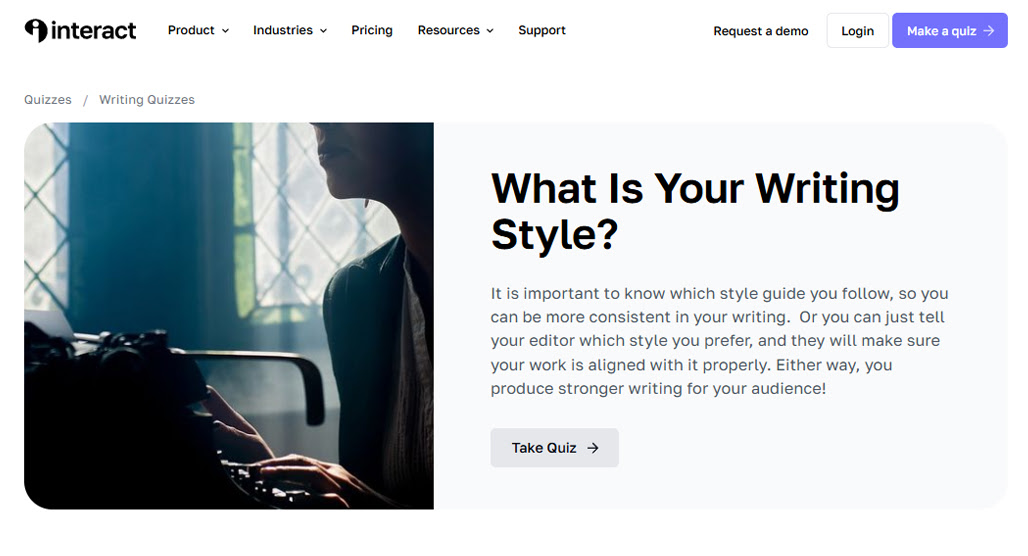Click the Login button
This screenshot has width=1028, height=556.
858,30
